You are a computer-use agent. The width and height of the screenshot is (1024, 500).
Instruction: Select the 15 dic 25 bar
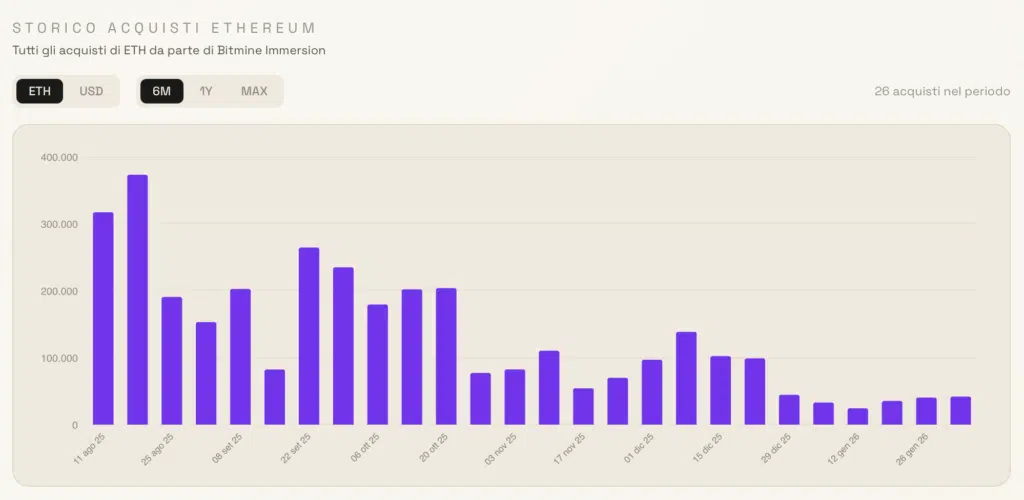[x=720, y=390]
